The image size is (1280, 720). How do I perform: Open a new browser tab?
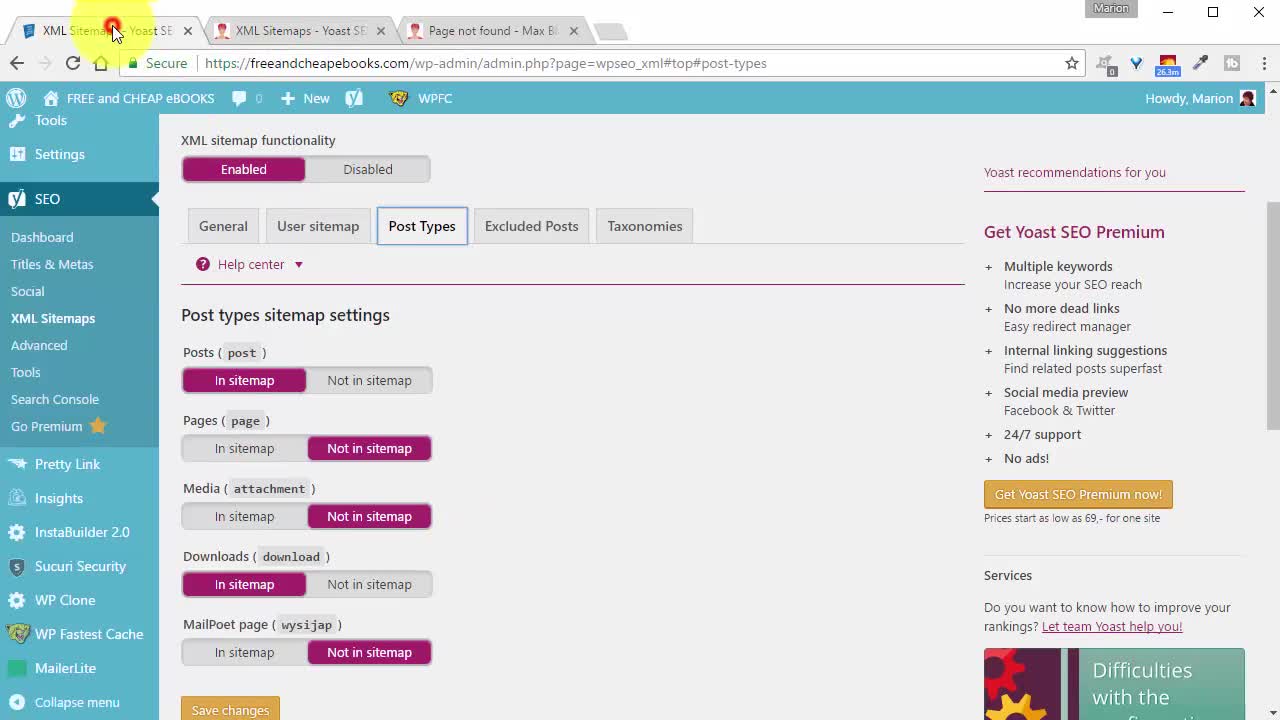(x=611, y=31)
